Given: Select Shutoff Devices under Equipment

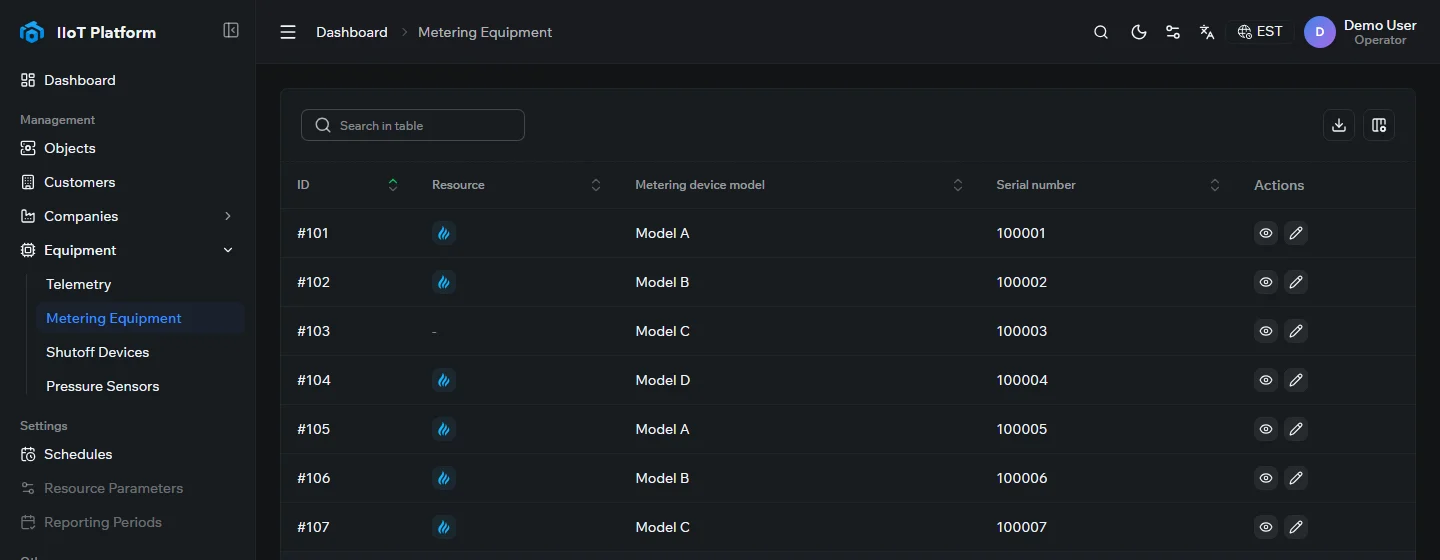Looking at the screenshot, I should [x=140, y=352].
